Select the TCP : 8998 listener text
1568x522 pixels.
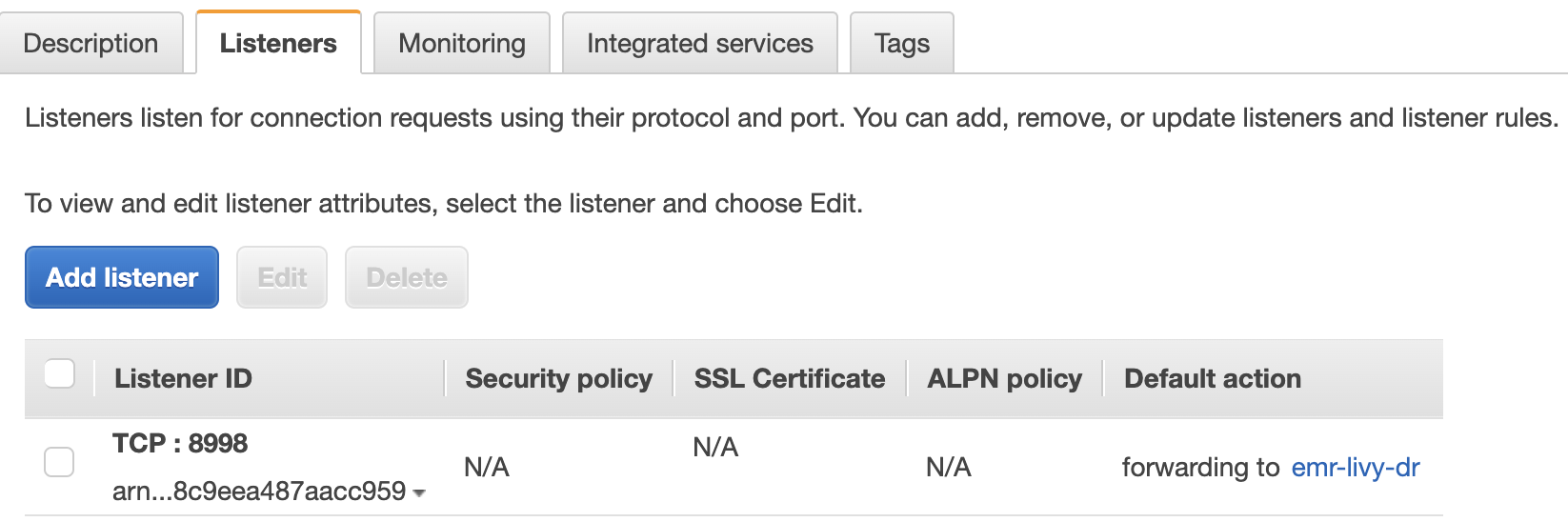180,443
